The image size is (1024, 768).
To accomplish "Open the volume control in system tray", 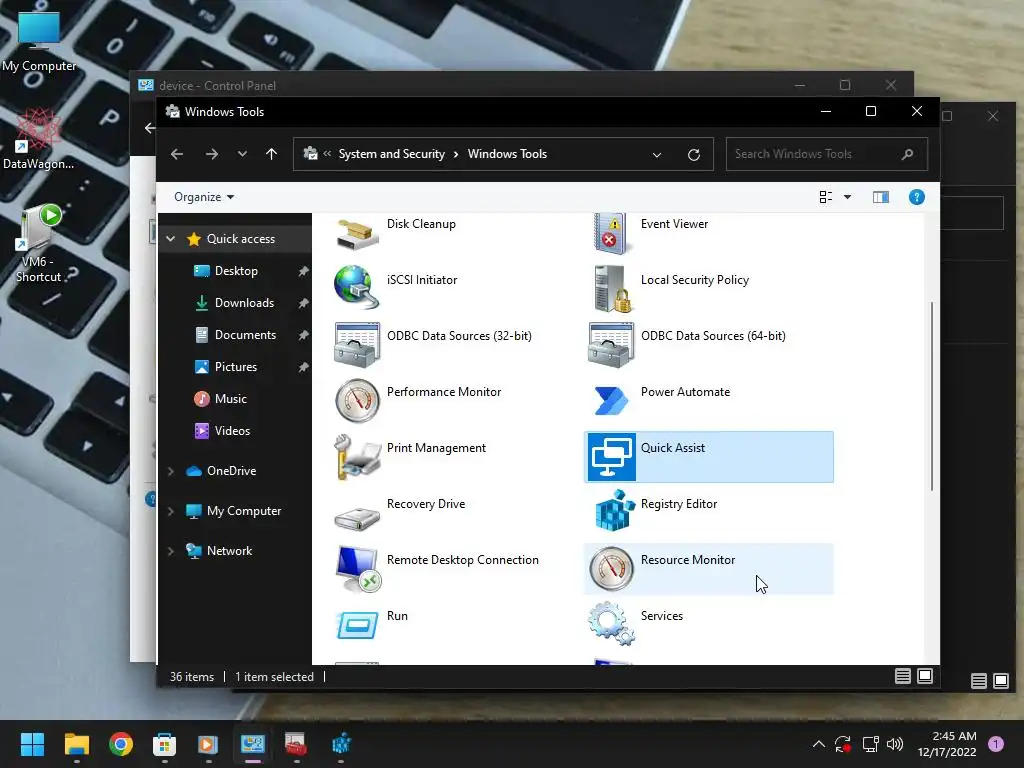I will tap(895, 744).
